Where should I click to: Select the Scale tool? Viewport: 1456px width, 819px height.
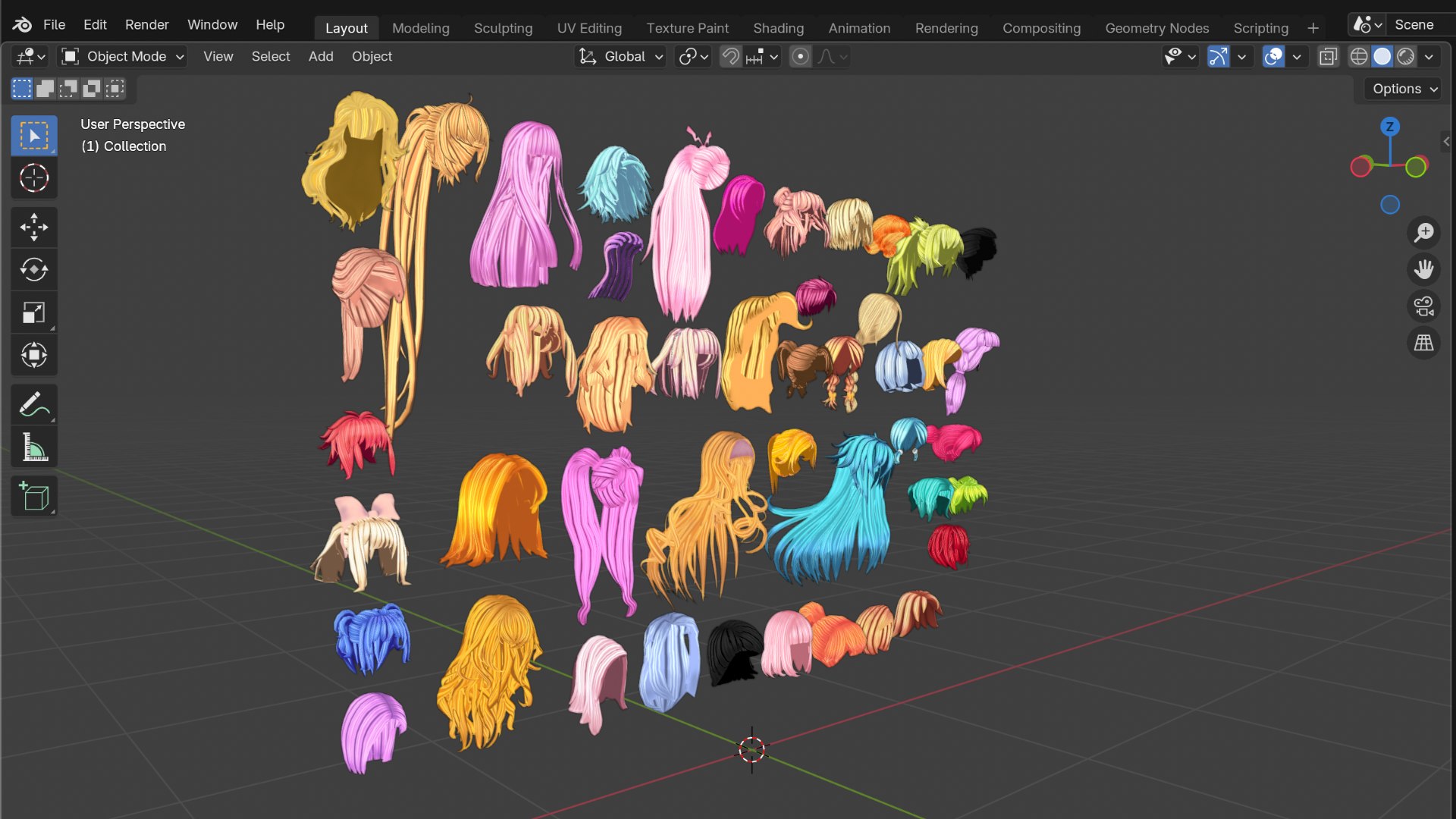(34, 312)
